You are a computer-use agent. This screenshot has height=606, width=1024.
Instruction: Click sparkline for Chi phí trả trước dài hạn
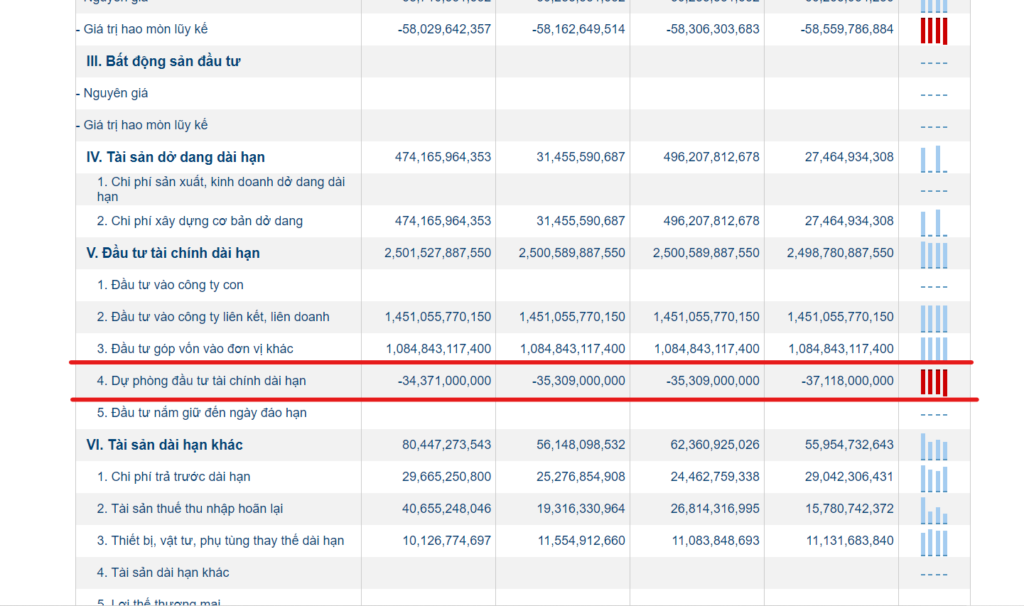tap(934, 479)
